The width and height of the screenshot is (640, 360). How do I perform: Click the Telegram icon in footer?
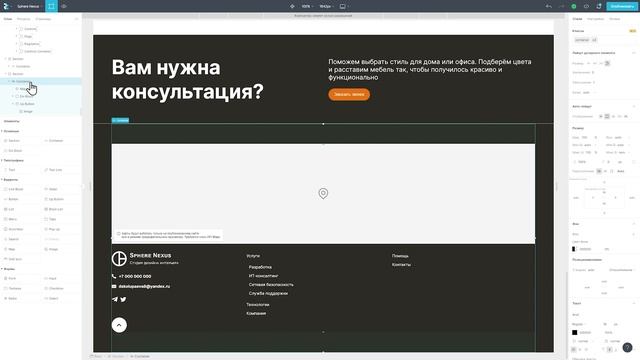pos(115,299)
